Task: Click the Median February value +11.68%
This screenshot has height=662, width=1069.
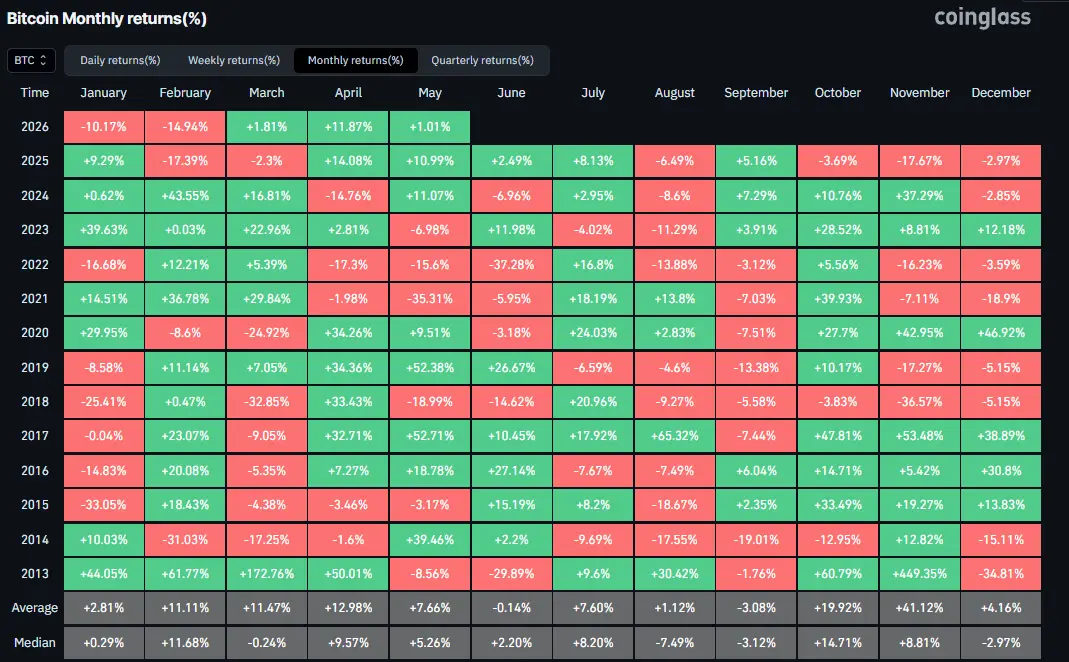Action: tap(185, 642)
